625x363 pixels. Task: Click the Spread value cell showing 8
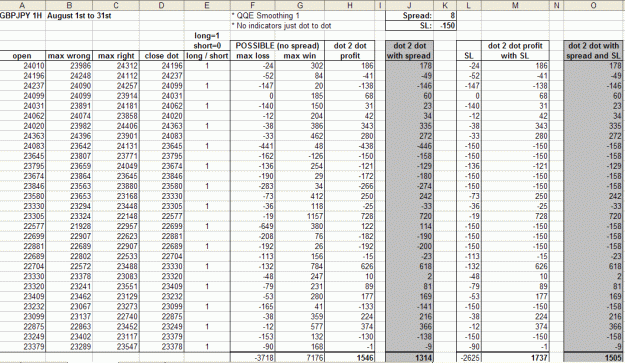pyautogui.click(x=445, y=16)
